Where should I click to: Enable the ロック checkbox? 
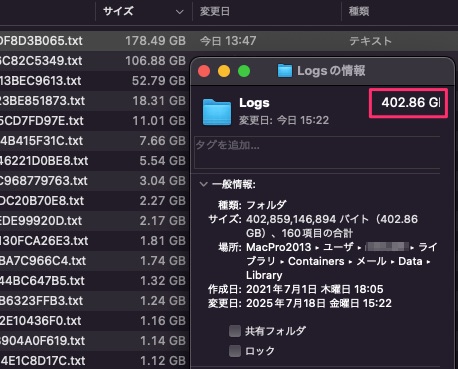(x=235, y=351)
